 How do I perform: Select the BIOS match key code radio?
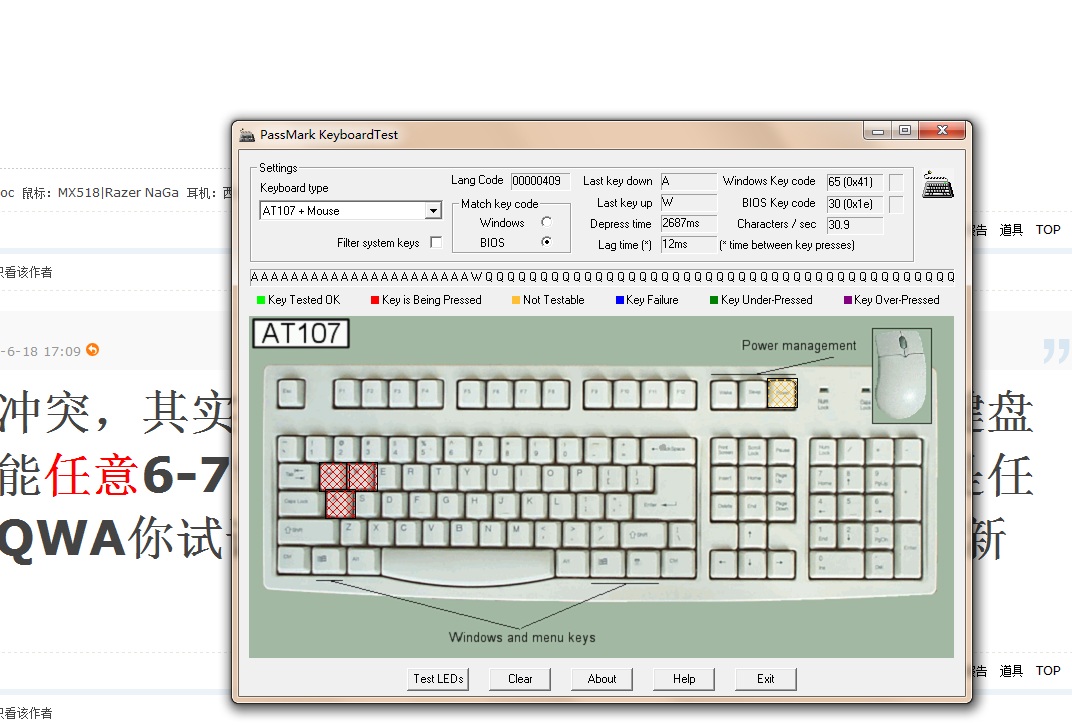(546, 241)
